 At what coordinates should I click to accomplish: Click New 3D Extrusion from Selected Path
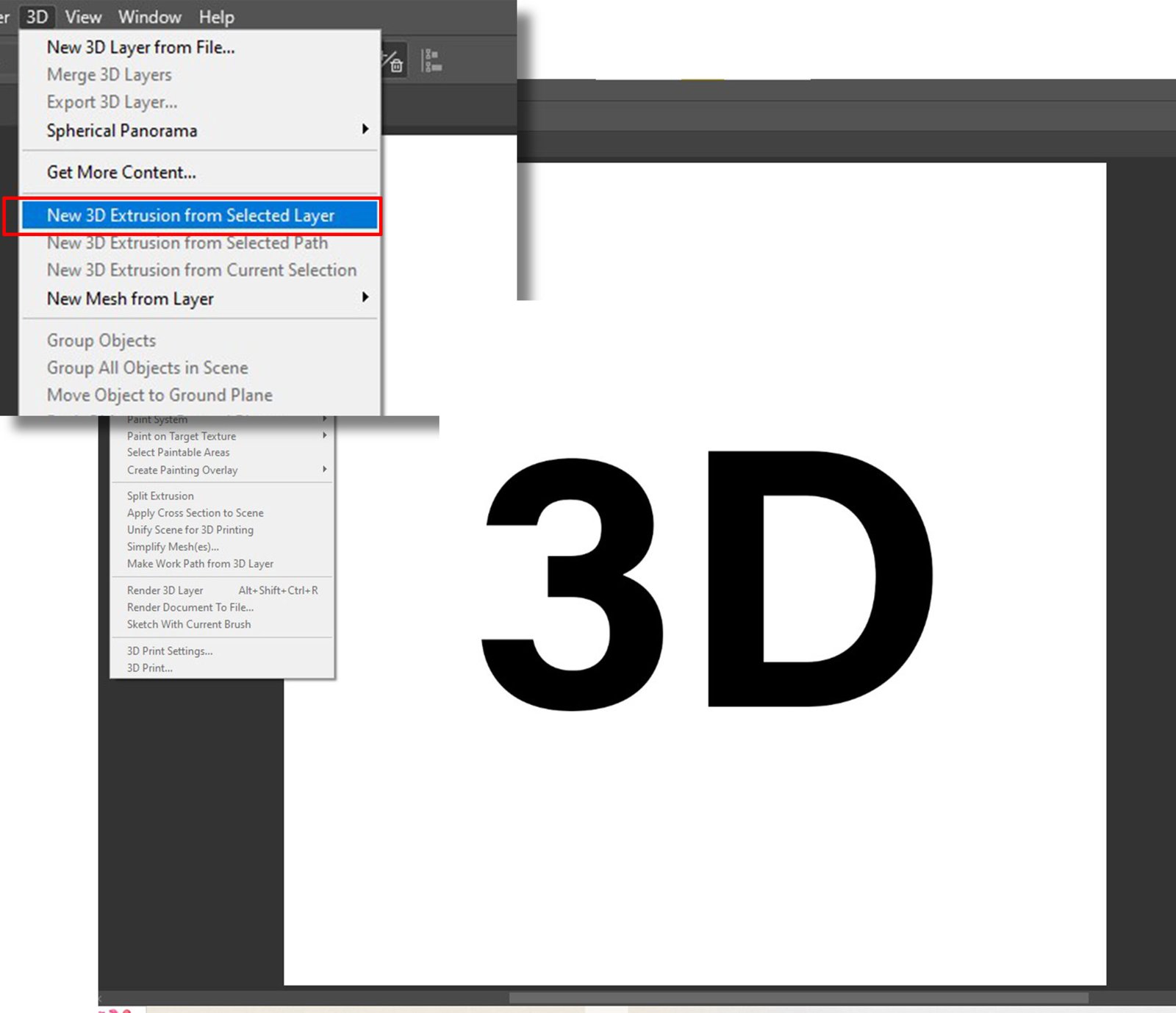(x=199, y=243)
